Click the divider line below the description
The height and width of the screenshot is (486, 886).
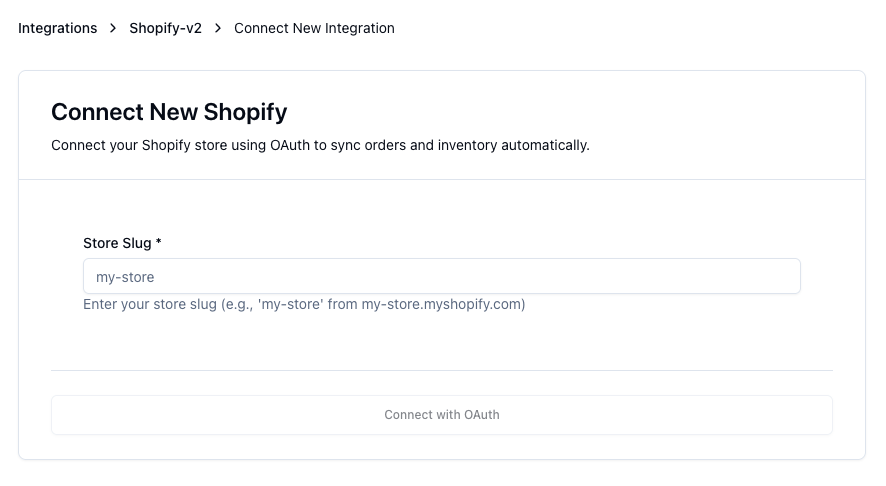click(442, 180)
